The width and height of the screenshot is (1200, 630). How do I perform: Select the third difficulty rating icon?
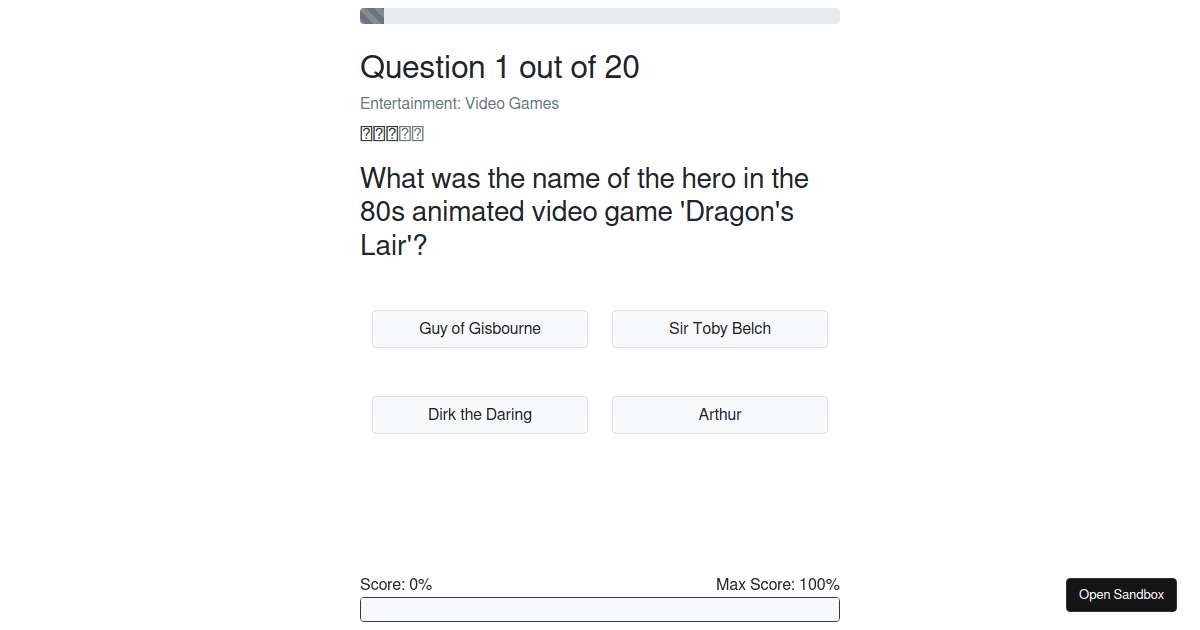391,133
